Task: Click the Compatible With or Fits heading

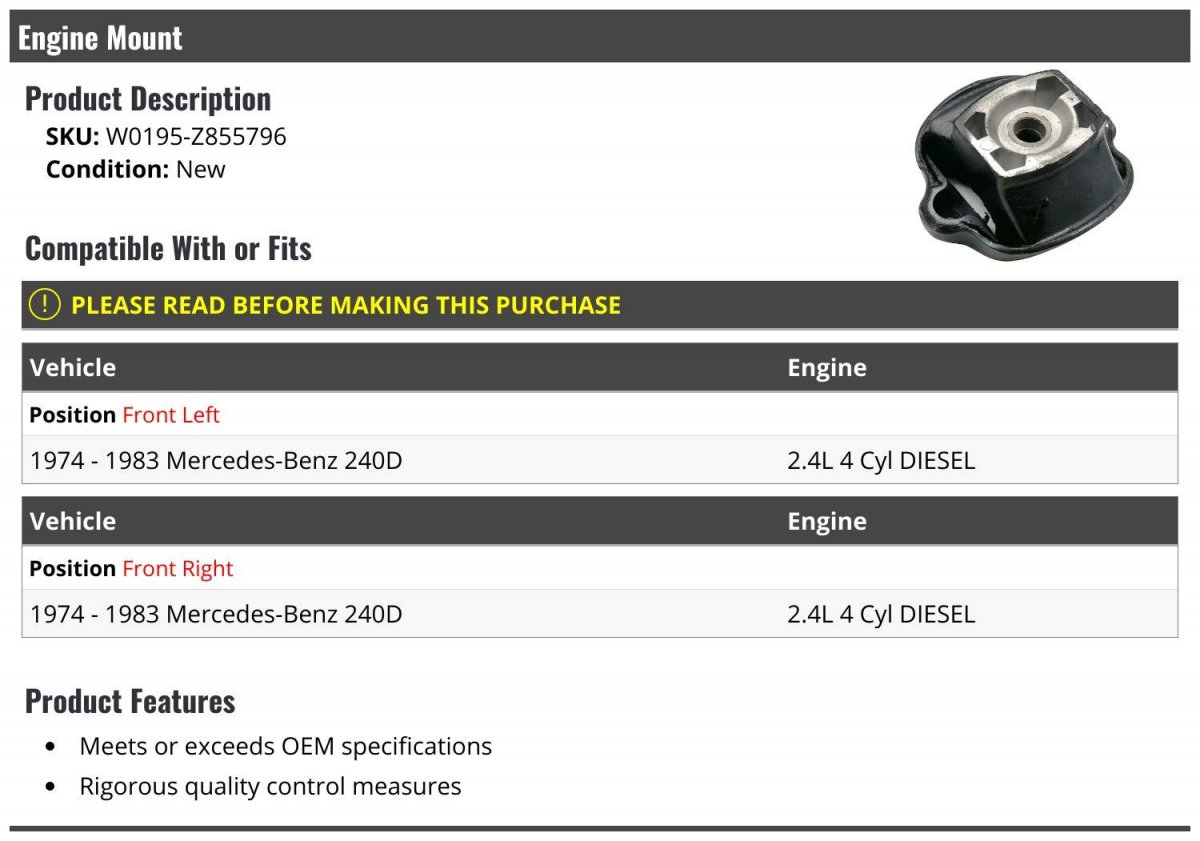Action: click(x=168, y=248)
